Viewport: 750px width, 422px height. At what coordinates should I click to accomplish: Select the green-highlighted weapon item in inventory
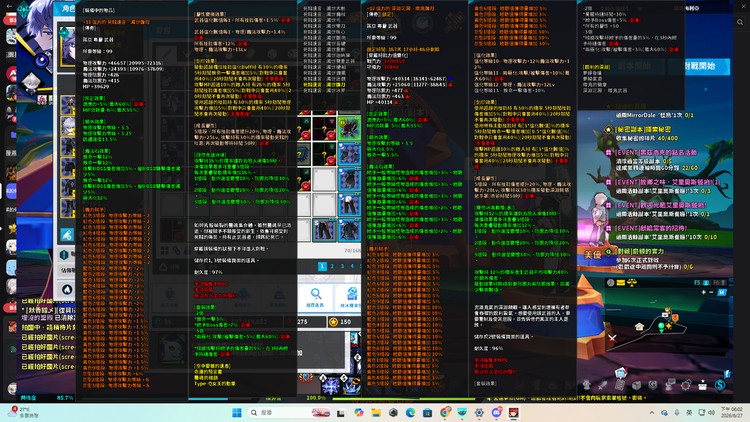click(349, 128)
